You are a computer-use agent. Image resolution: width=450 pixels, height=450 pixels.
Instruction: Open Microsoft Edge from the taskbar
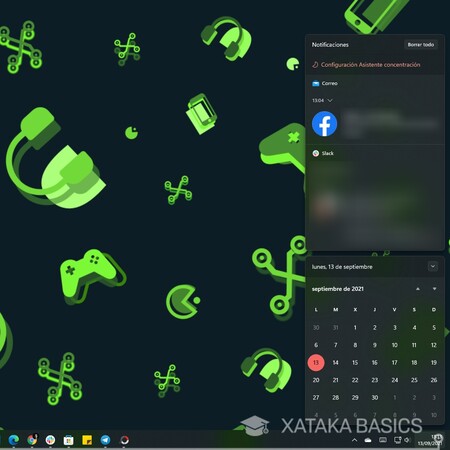coord(14,440)
